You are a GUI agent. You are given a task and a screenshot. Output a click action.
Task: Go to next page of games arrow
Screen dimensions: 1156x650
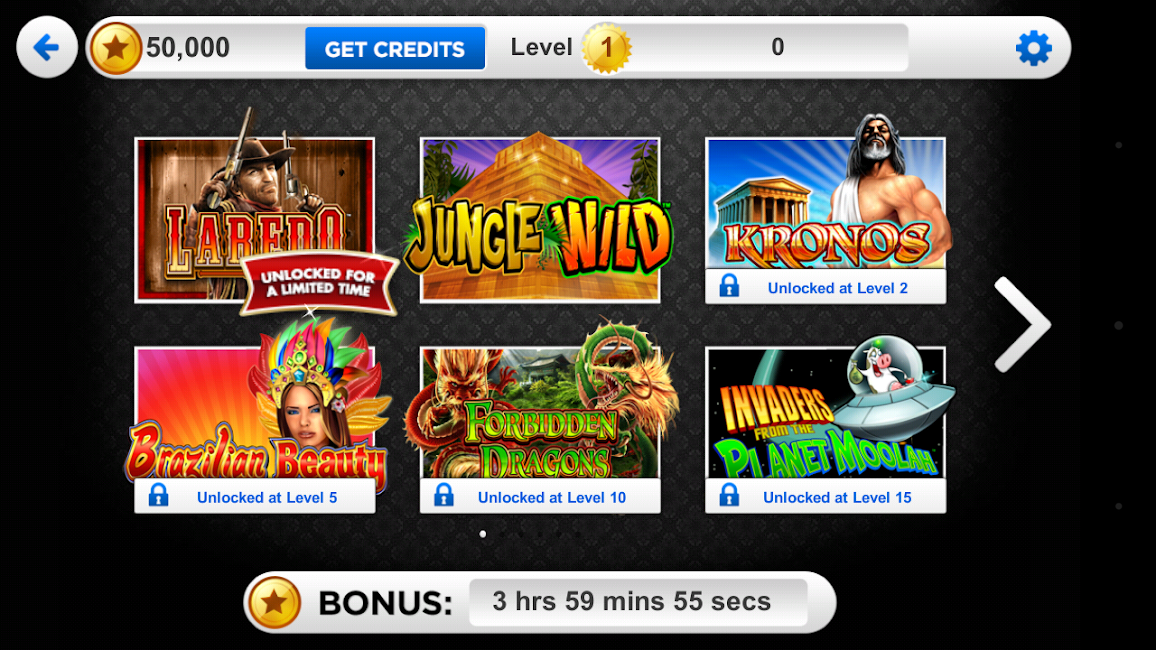[x=1022, y=324]
